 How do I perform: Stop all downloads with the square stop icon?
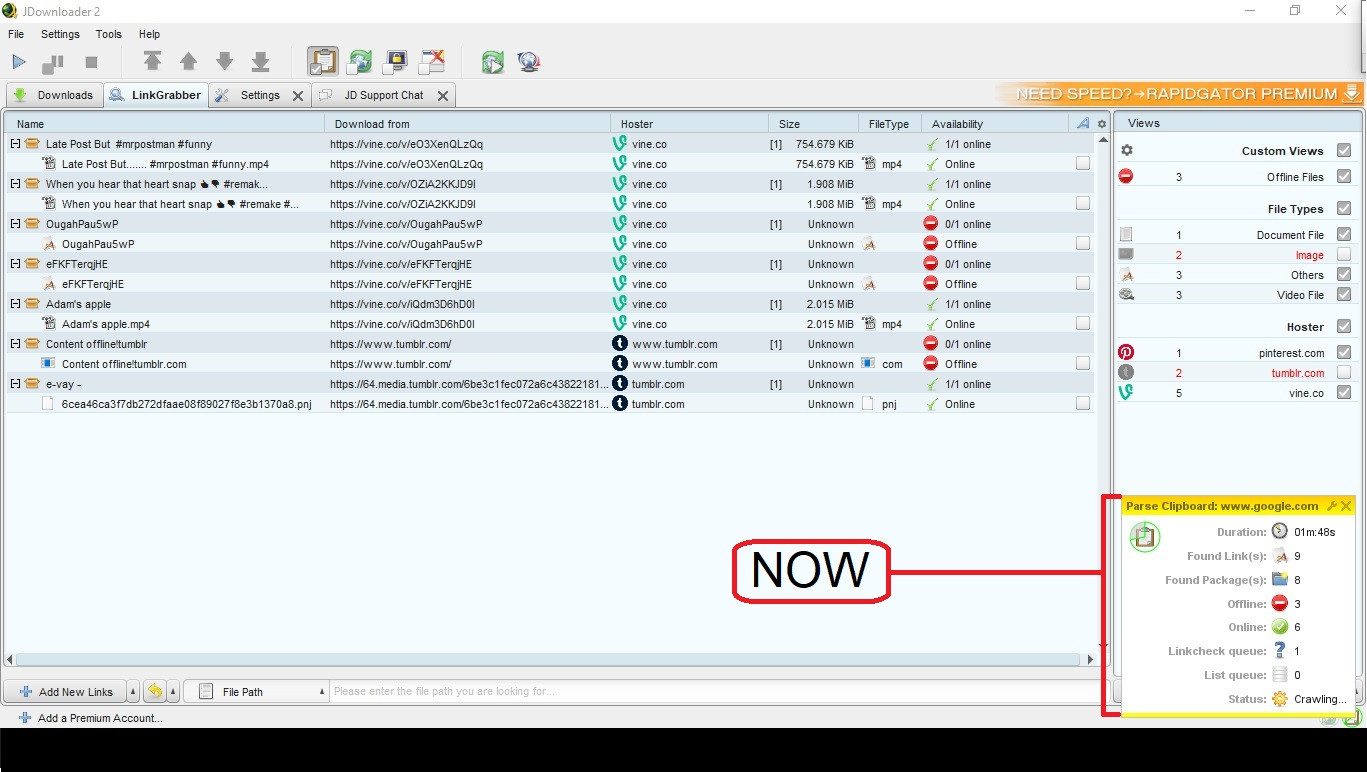pyautogui.click(x=91, y=62)
